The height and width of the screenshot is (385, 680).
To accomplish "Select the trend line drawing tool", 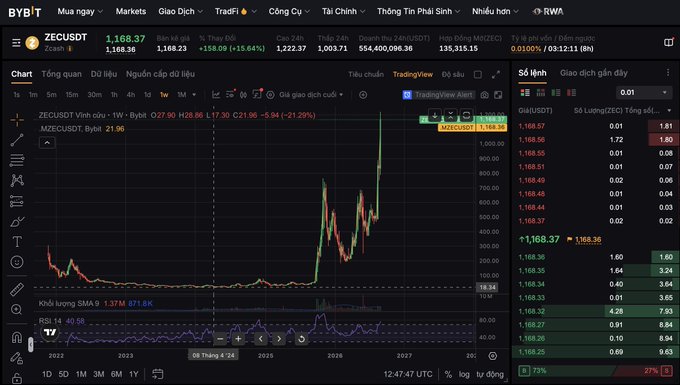I will pos(17,140).
